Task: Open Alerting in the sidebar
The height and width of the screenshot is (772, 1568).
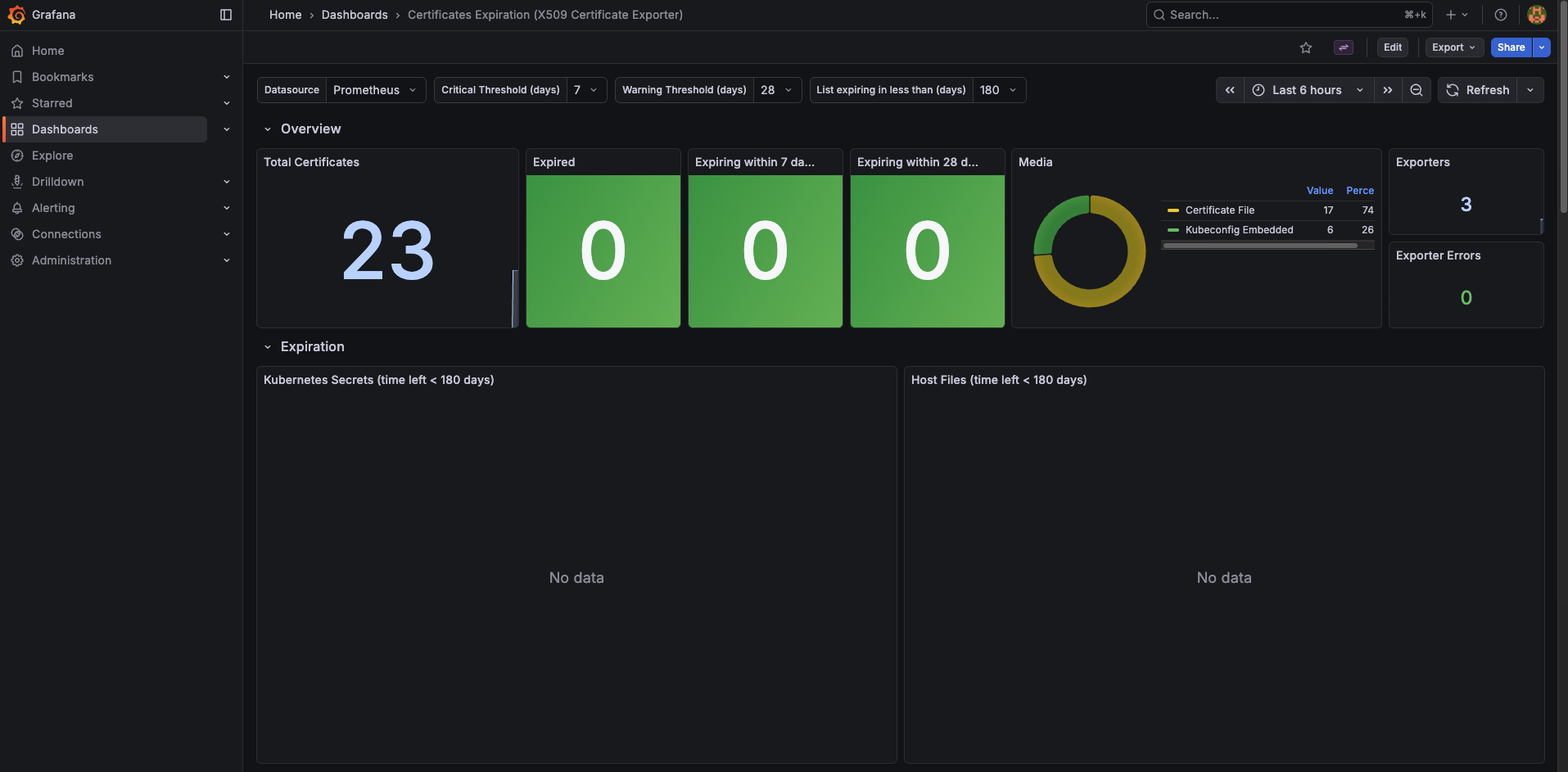Action: 53,208
